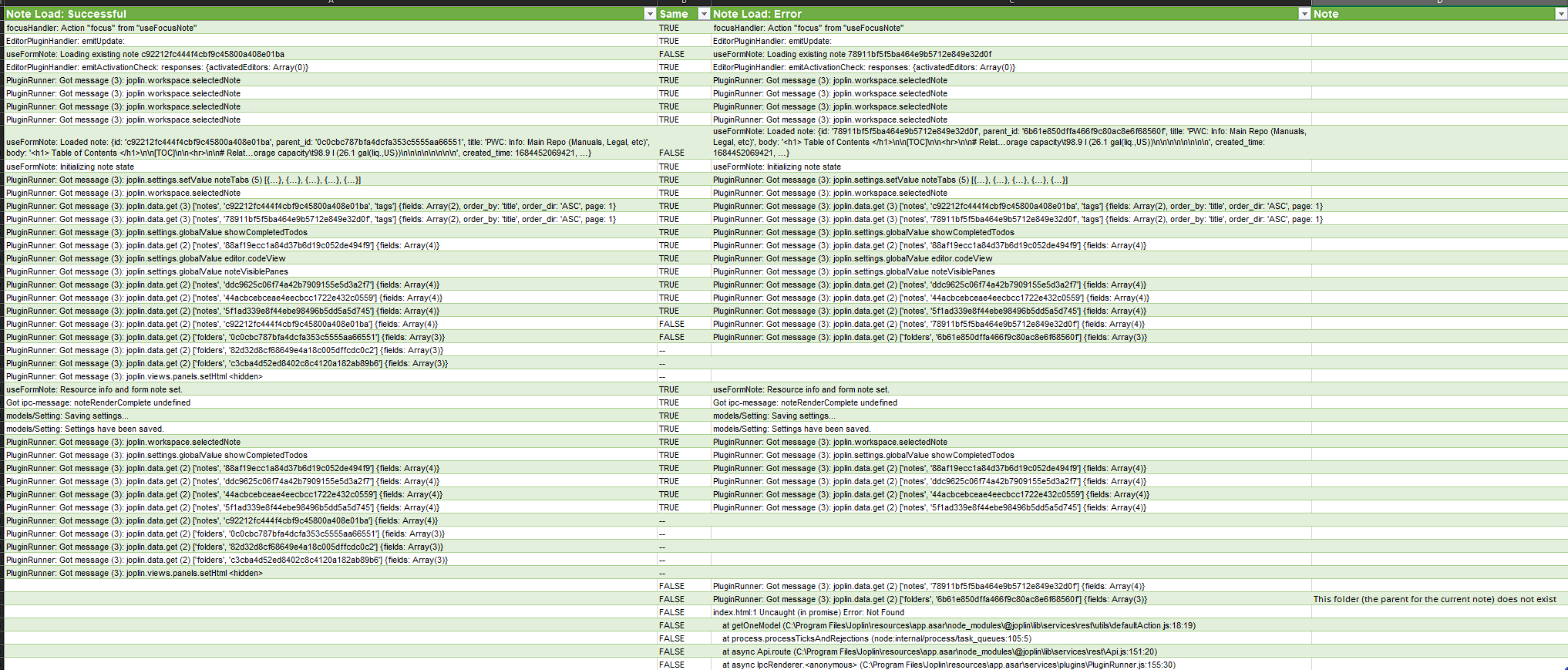
Task: Select the noteVisiblePanes cell in the Error column
Action: pyautogui.click(x=1011, y=271)
